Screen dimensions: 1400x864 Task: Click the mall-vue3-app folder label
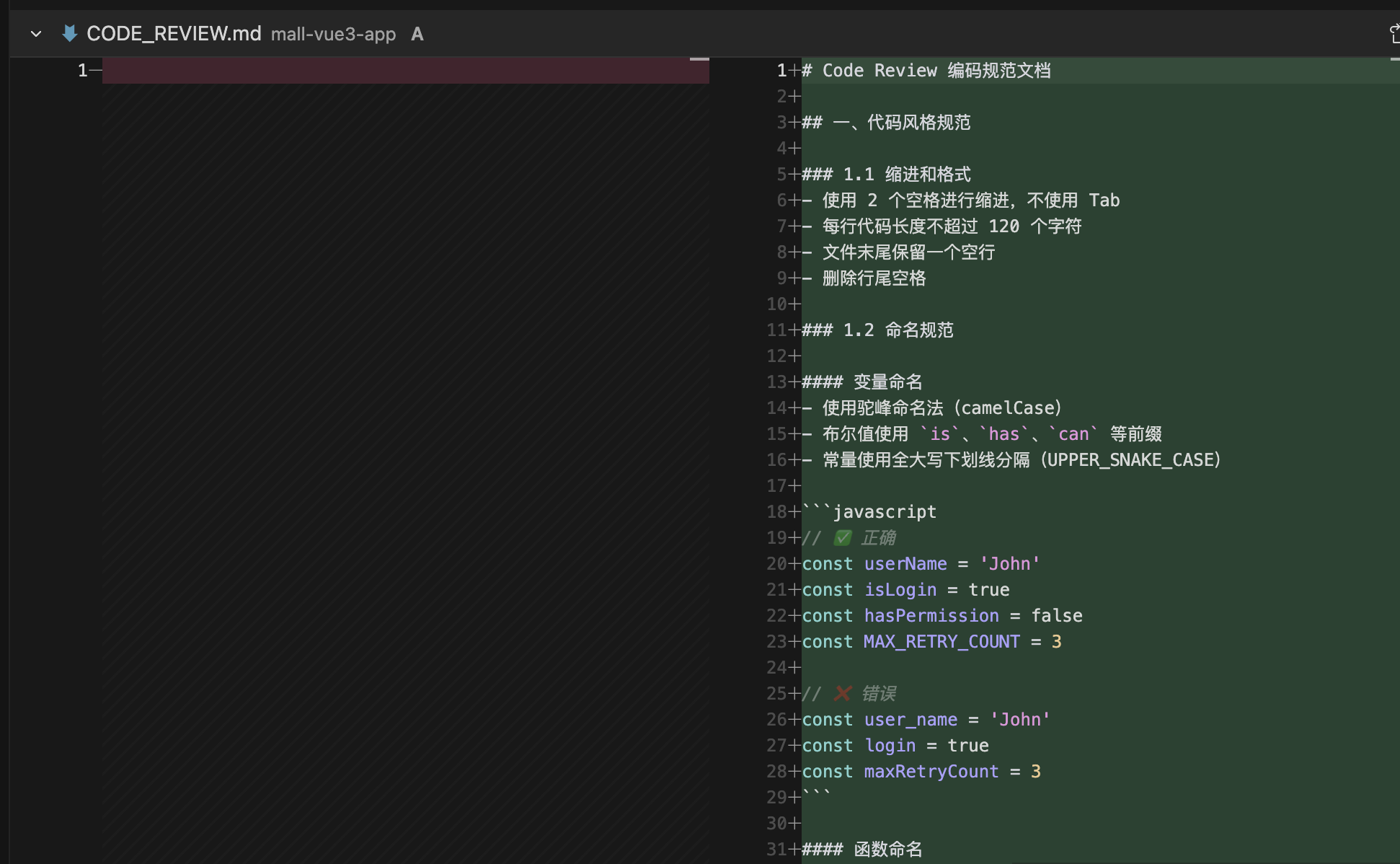pyautogui.click(x=333, y=34)
